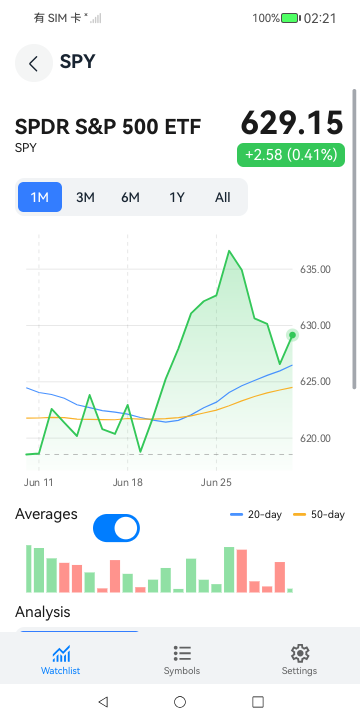This screenshot has width=360, height=720.
Task: Click the 20-day legend entry
Action: [x=256, y=515]
